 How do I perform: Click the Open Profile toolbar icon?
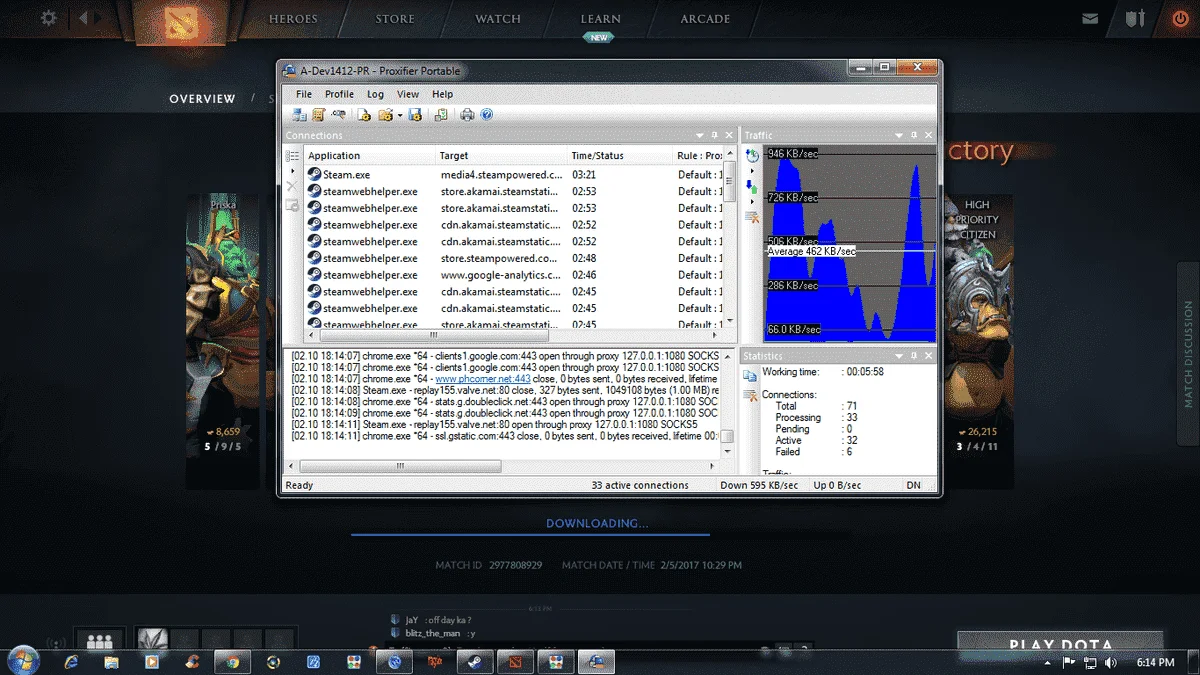tap(364, 114)
